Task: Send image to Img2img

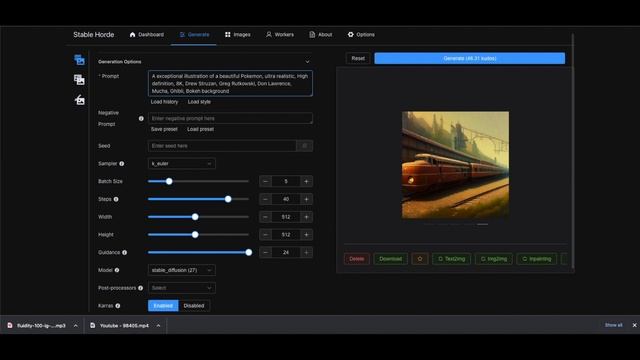Action: coord(494,259)
